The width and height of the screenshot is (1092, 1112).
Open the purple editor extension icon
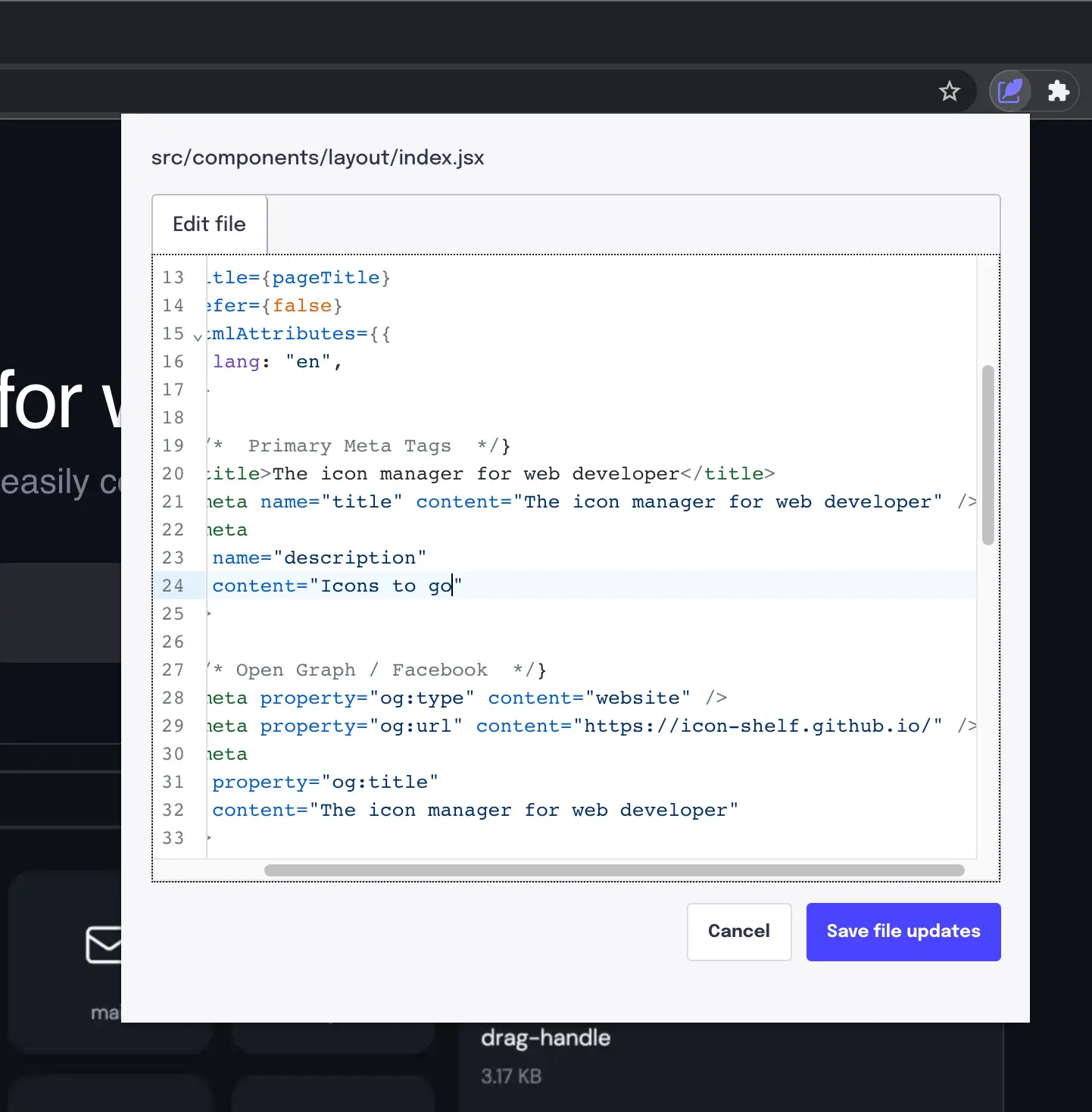pyautogui.click(x=1010, y=92)
